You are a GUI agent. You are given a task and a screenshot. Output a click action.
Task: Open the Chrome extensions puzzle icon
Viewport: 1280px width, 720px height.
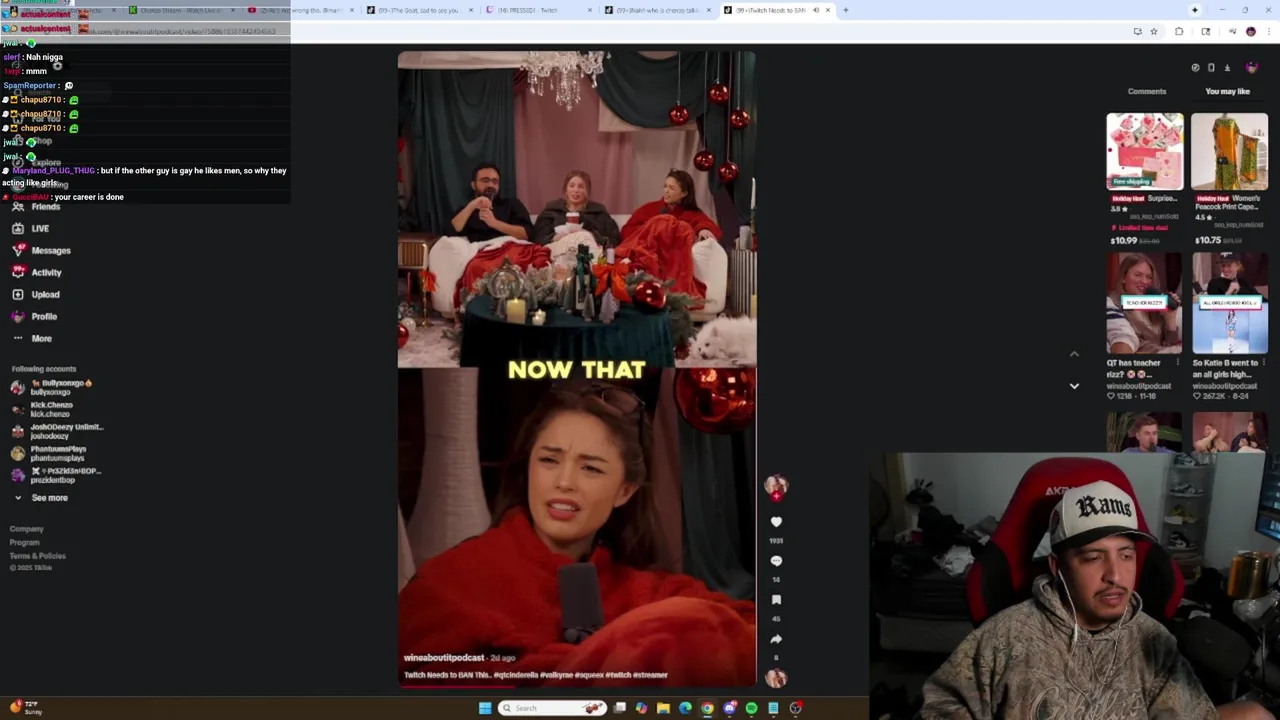(x=1179, y=32)
